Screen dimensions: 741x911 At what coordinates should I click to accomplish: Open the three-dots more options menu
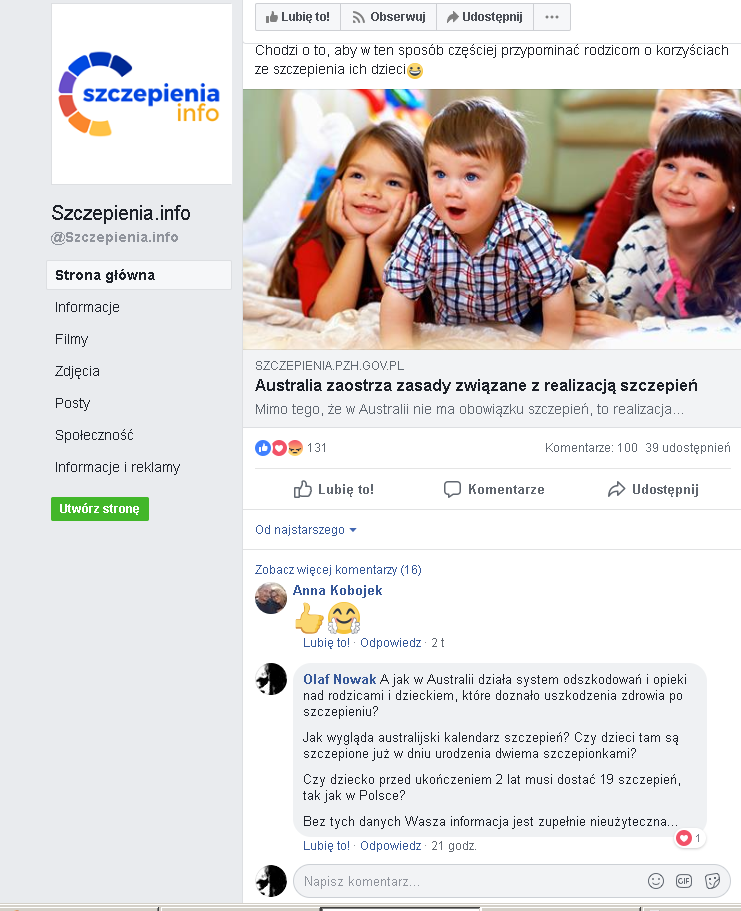(x=552, y=17)
